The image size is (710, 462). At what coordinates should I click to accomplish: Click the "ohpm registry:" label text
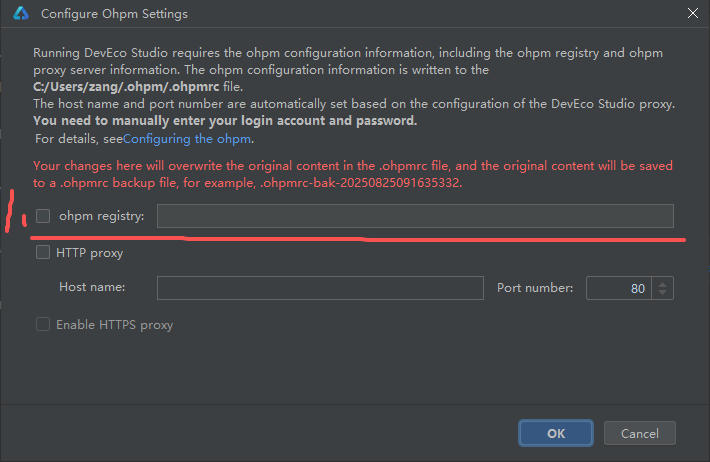(x=101, y=216)
